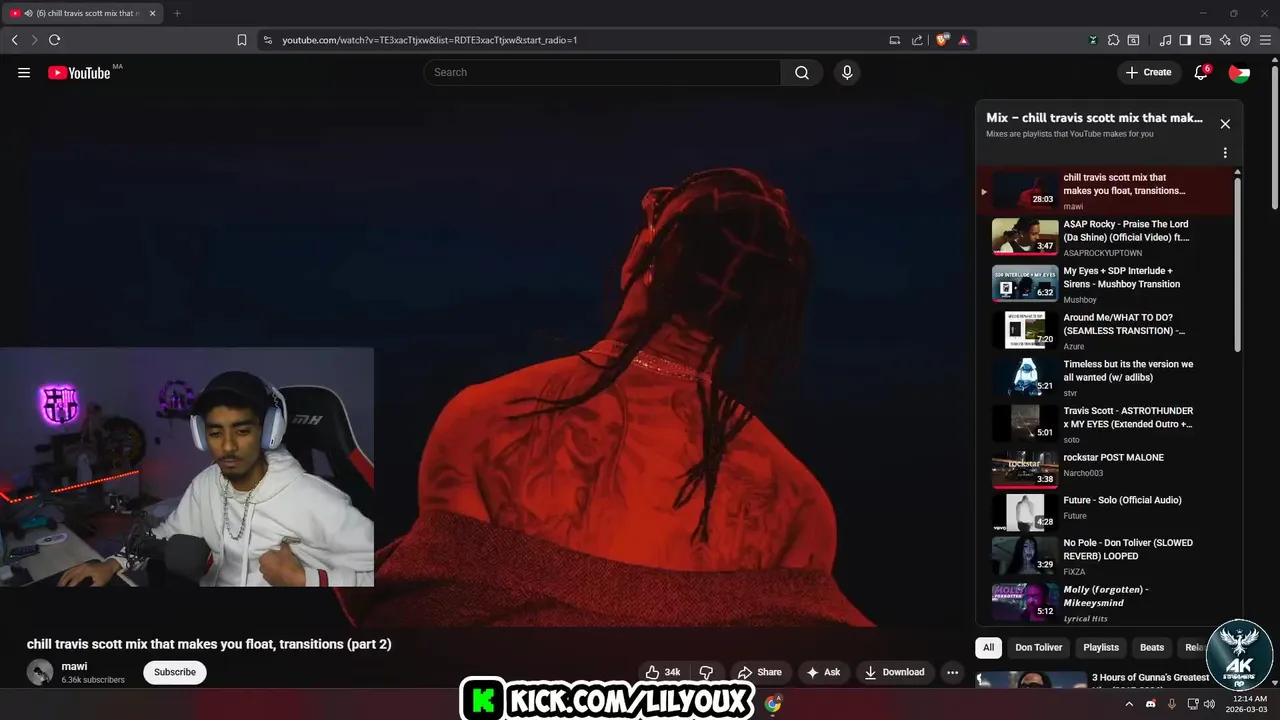The height and width of the screenshot is (720, 1280).
Task: Open network status in system tray
Action: point(1191,704)
